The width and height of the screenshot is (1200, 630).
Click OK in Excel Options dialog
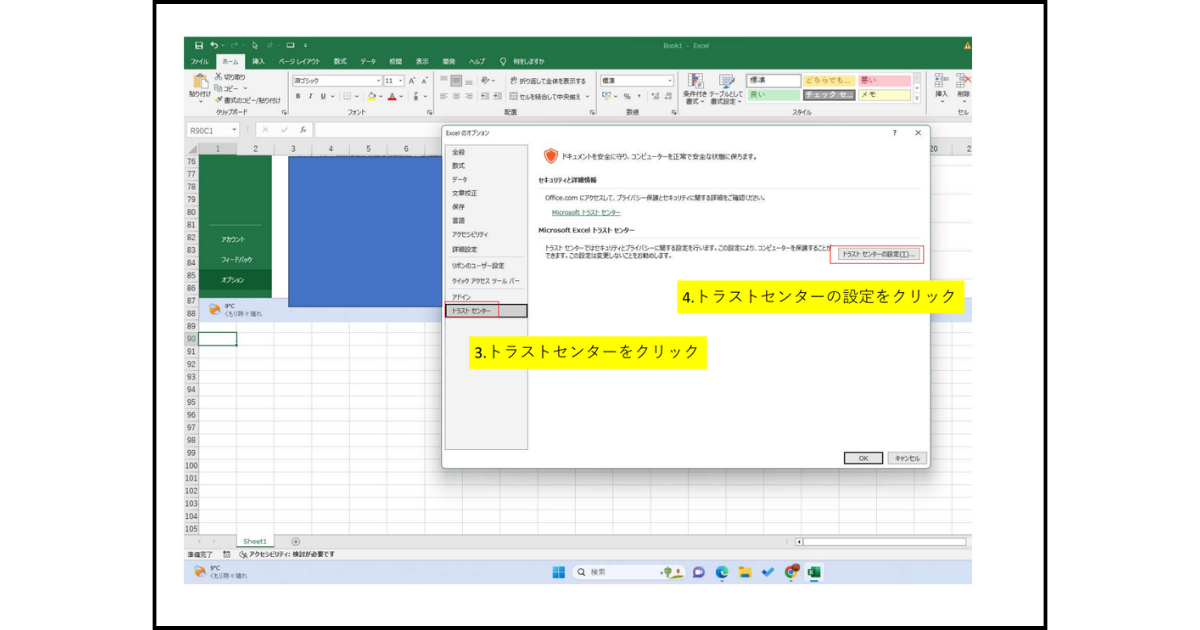(863, 458)
